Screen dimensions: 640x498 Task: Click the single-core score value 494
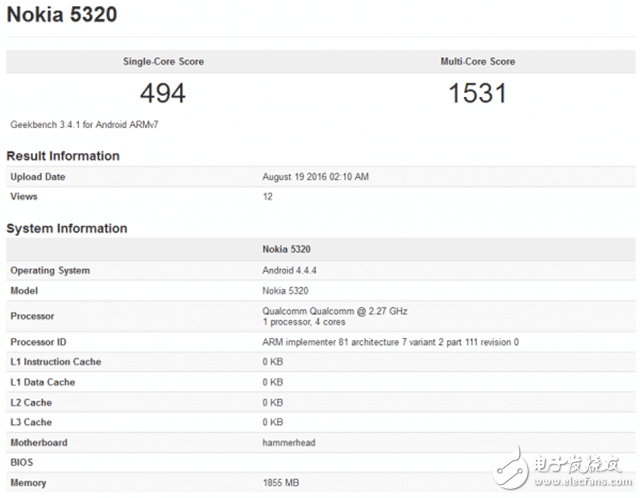pos(163,94)
